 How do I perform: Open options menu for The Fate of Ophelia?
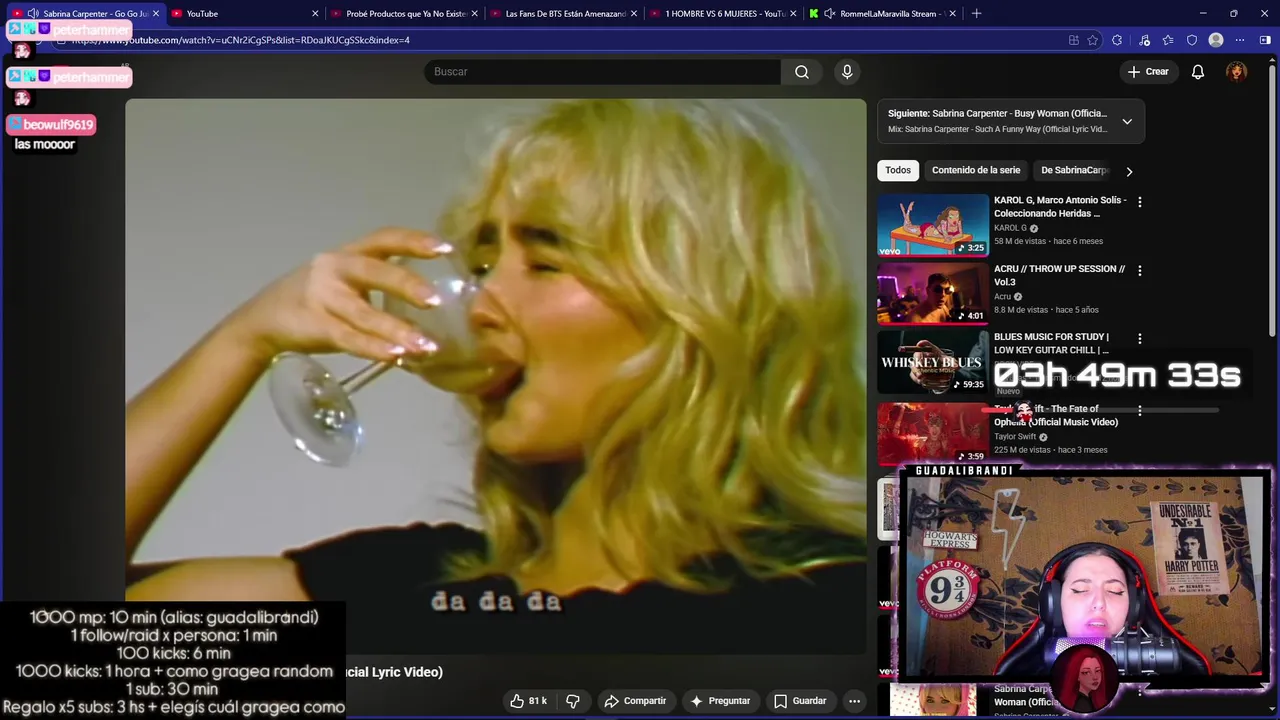(1139, 410)
